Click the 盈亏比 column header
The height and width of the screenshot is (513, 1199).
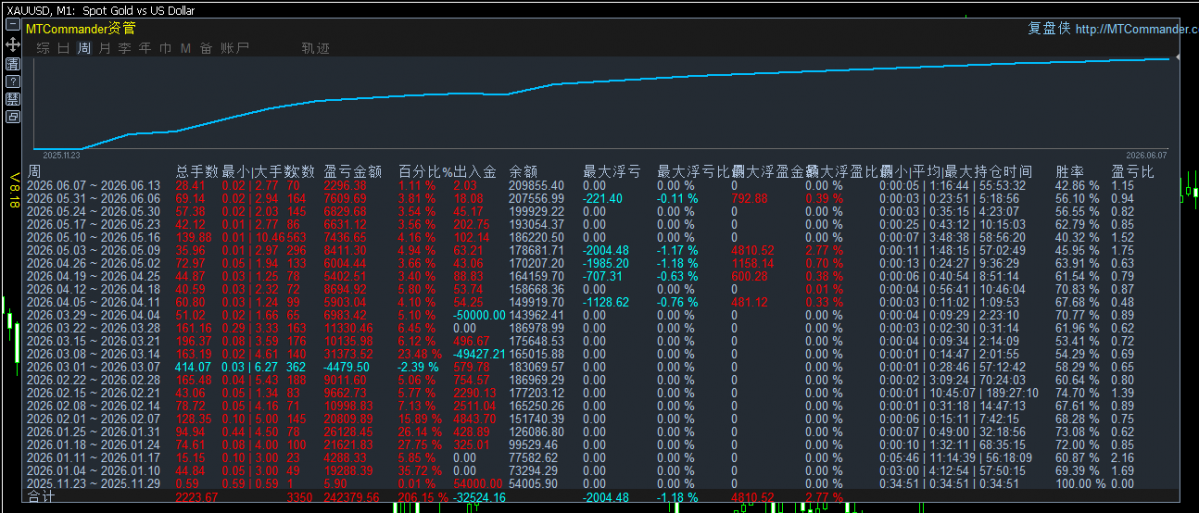[1132, 172]
